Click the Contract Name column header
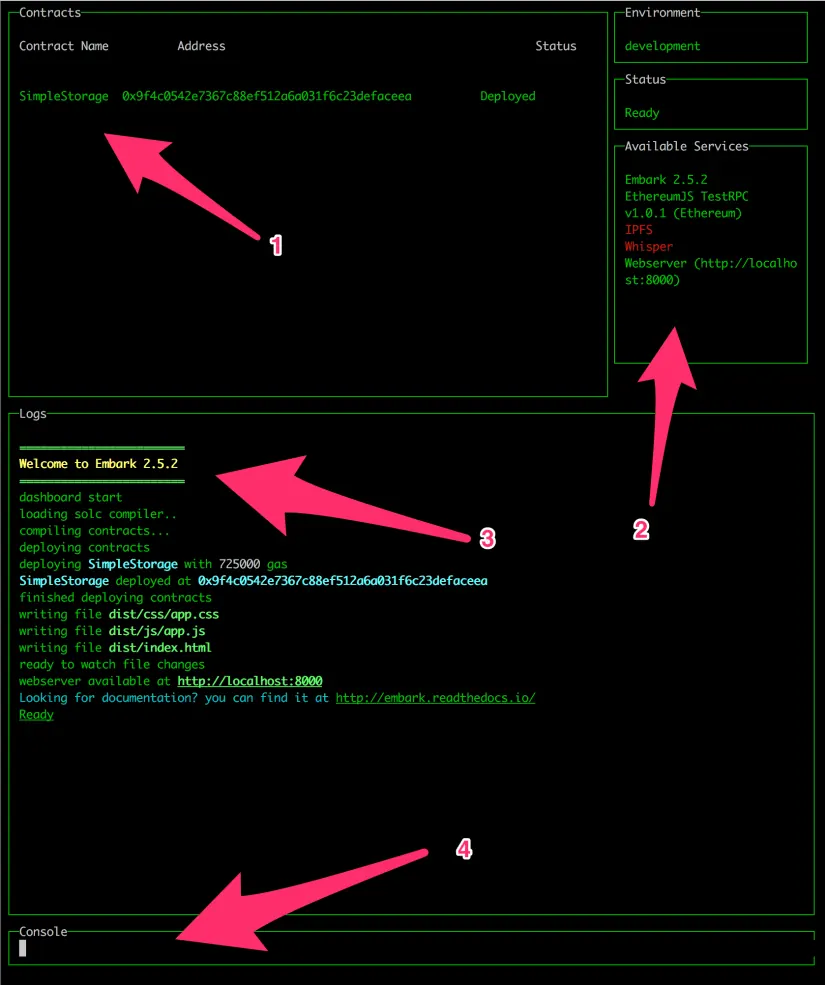The height and width of the screenshot is (985, 825). [63, 46]
